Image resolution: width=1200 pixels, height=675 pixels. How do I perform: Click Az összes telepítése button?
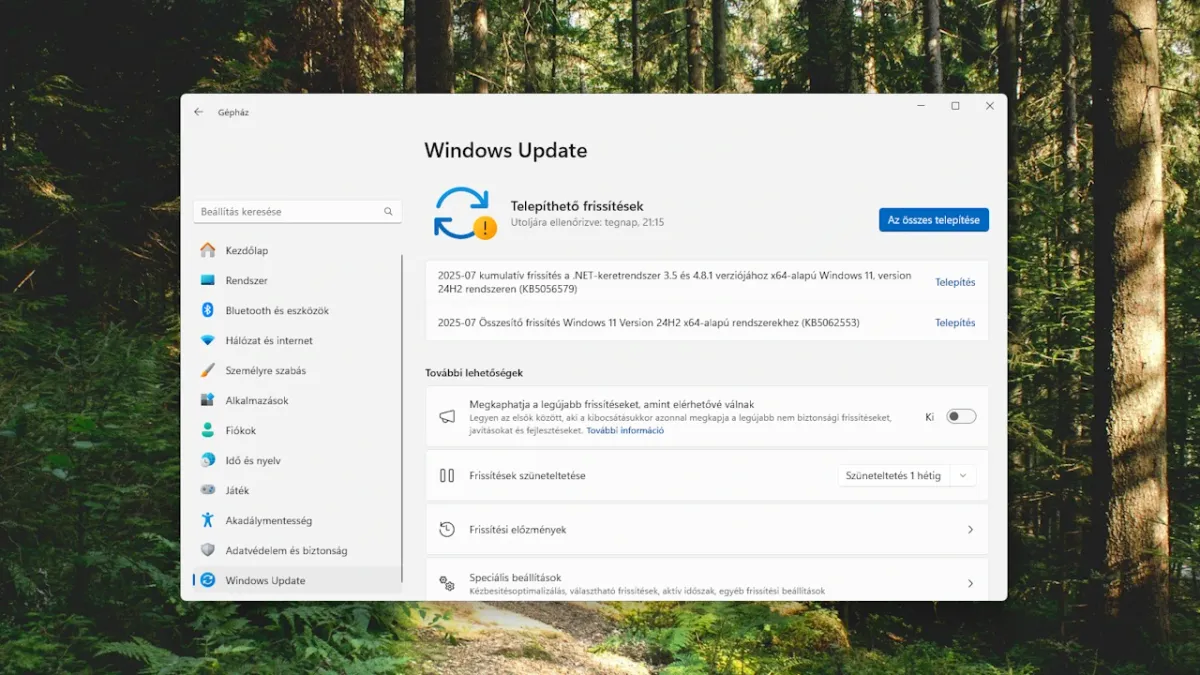coord(934,220)
